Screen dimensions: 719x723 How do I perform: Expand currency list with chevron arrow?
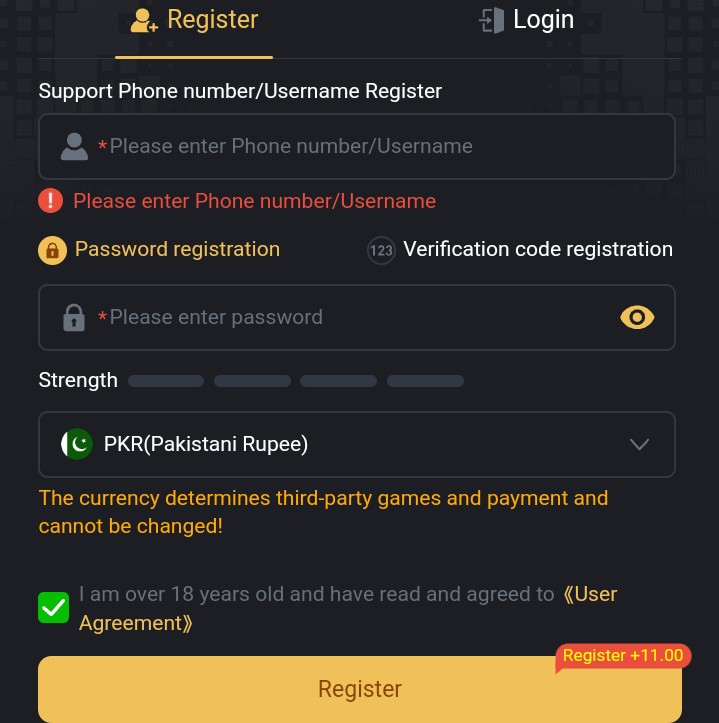coord(640,444)
